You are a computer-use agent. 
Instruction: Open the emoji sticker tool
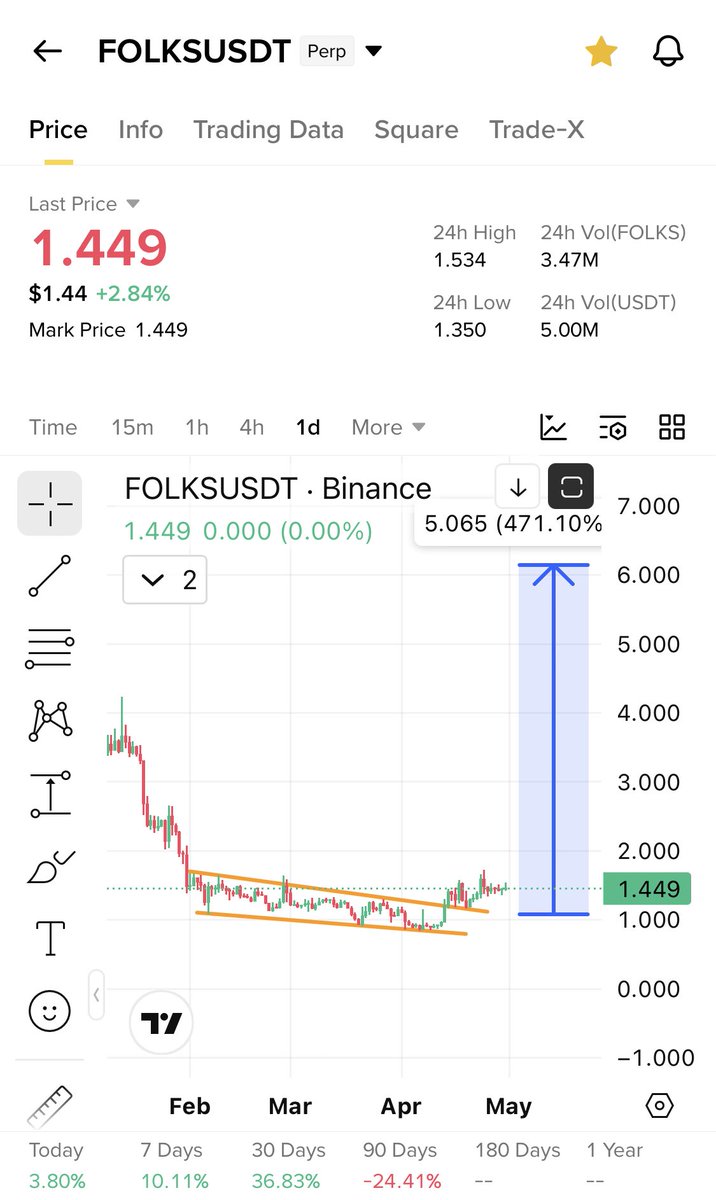pyautogui.click(x=50, y=1011)
